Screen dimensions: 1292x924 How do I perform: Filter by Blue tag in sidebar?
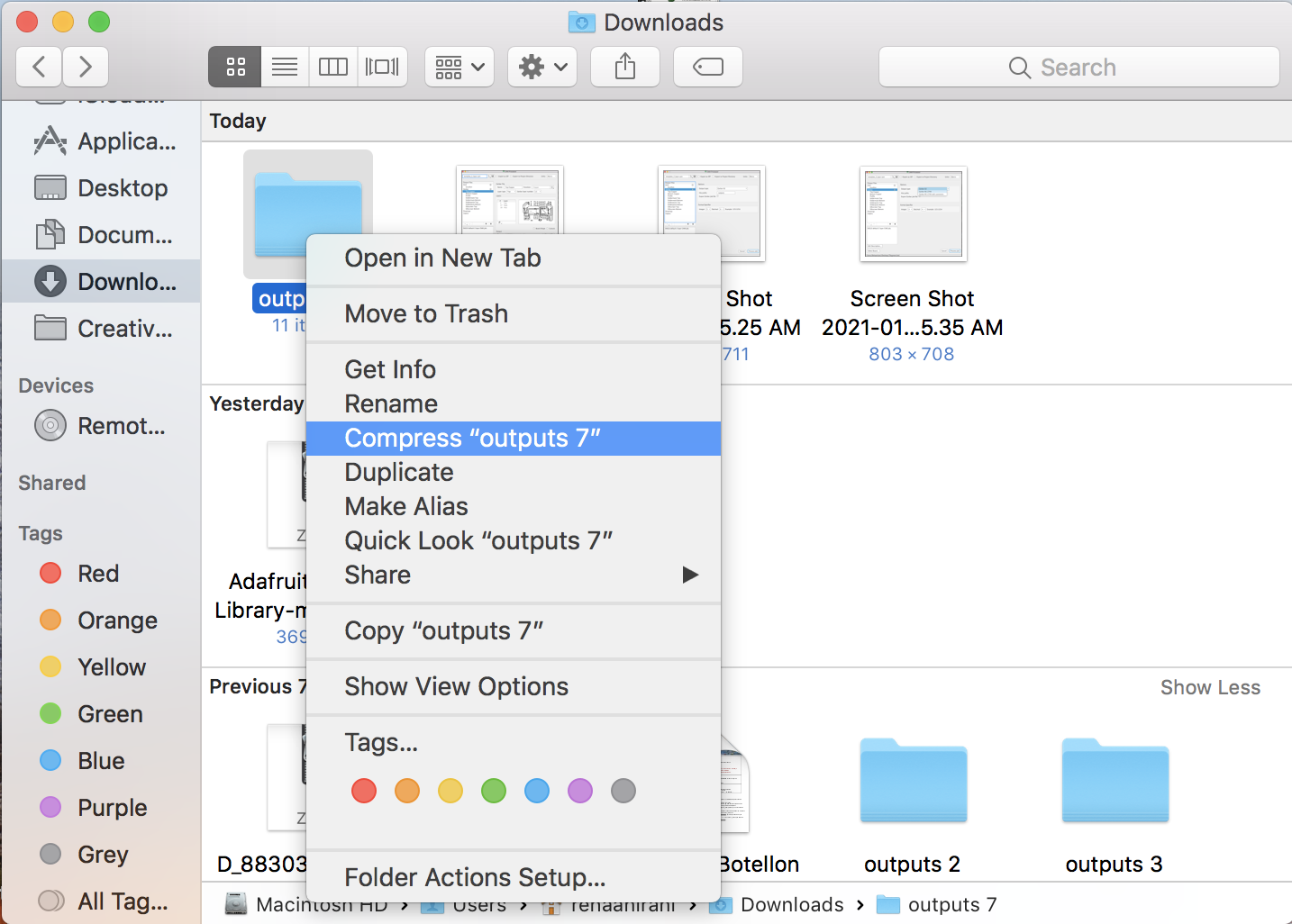tap(101, 761)
